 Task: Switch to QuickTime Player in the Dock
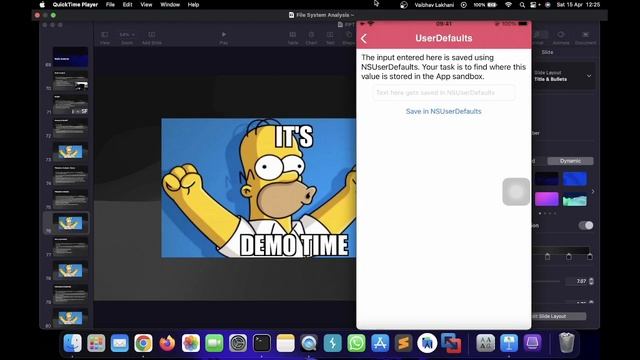(x=309, y=343)
